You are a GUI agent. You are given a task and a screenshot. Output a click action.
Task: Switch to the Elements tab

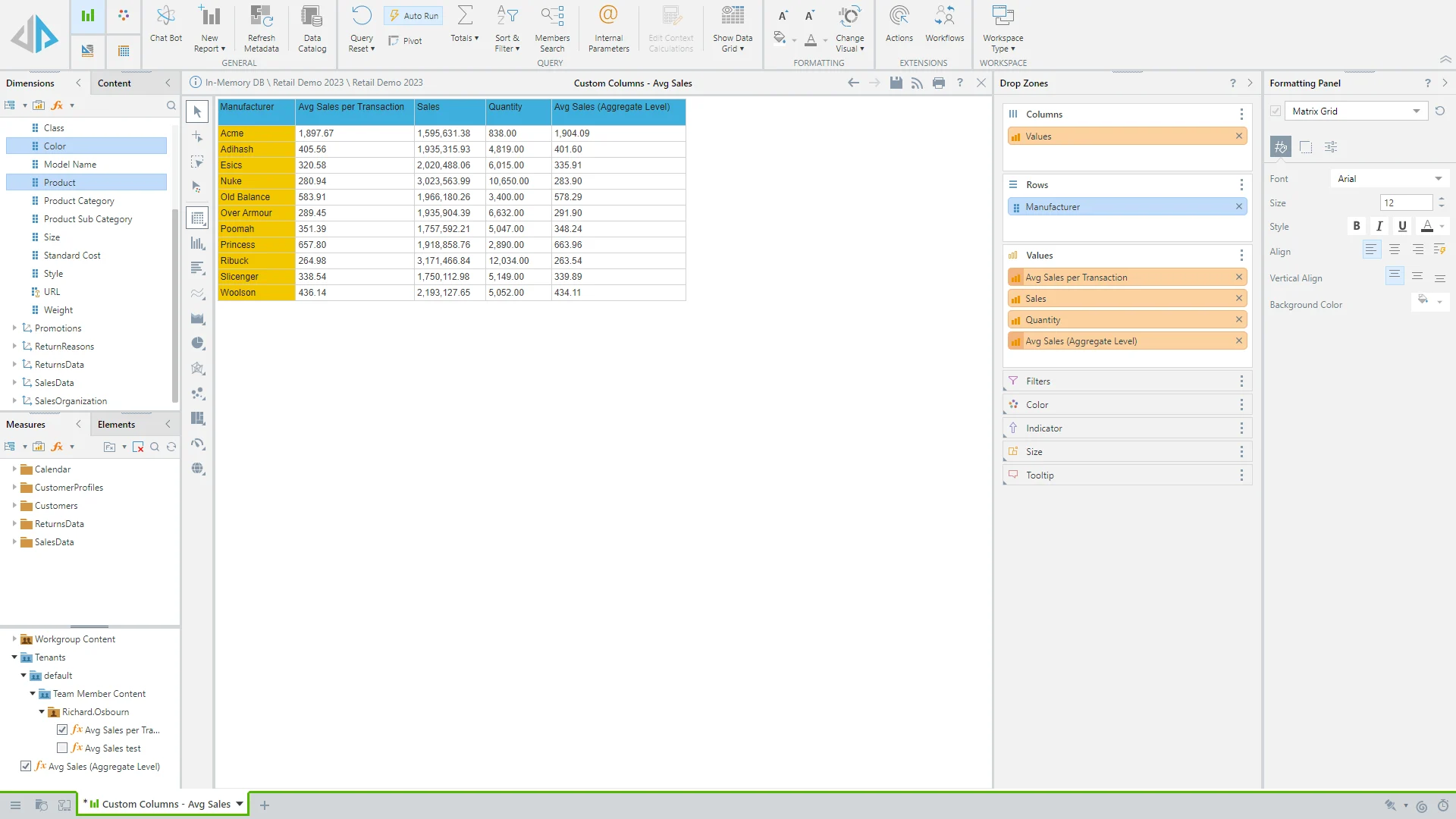pos(116,425)
